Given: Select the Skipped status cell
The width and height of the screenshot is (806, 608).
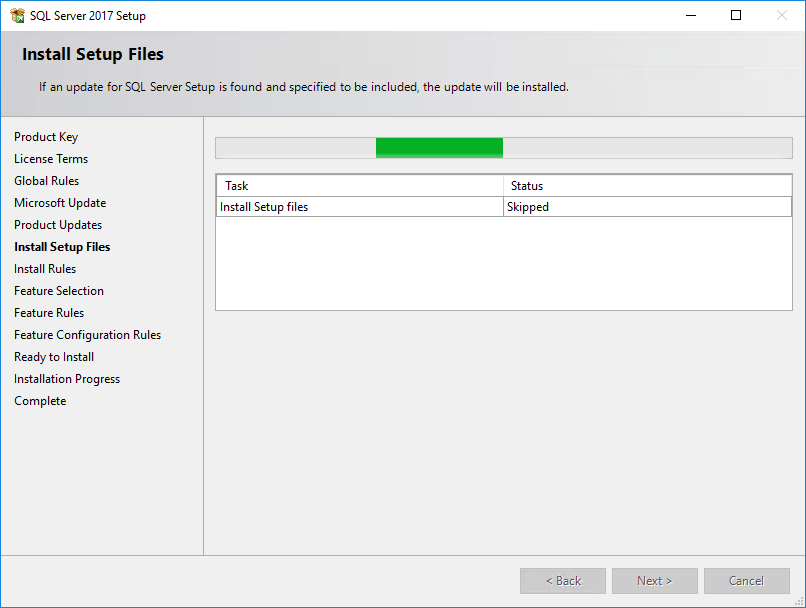Looking at the screenshot, I should coord(648,207).
